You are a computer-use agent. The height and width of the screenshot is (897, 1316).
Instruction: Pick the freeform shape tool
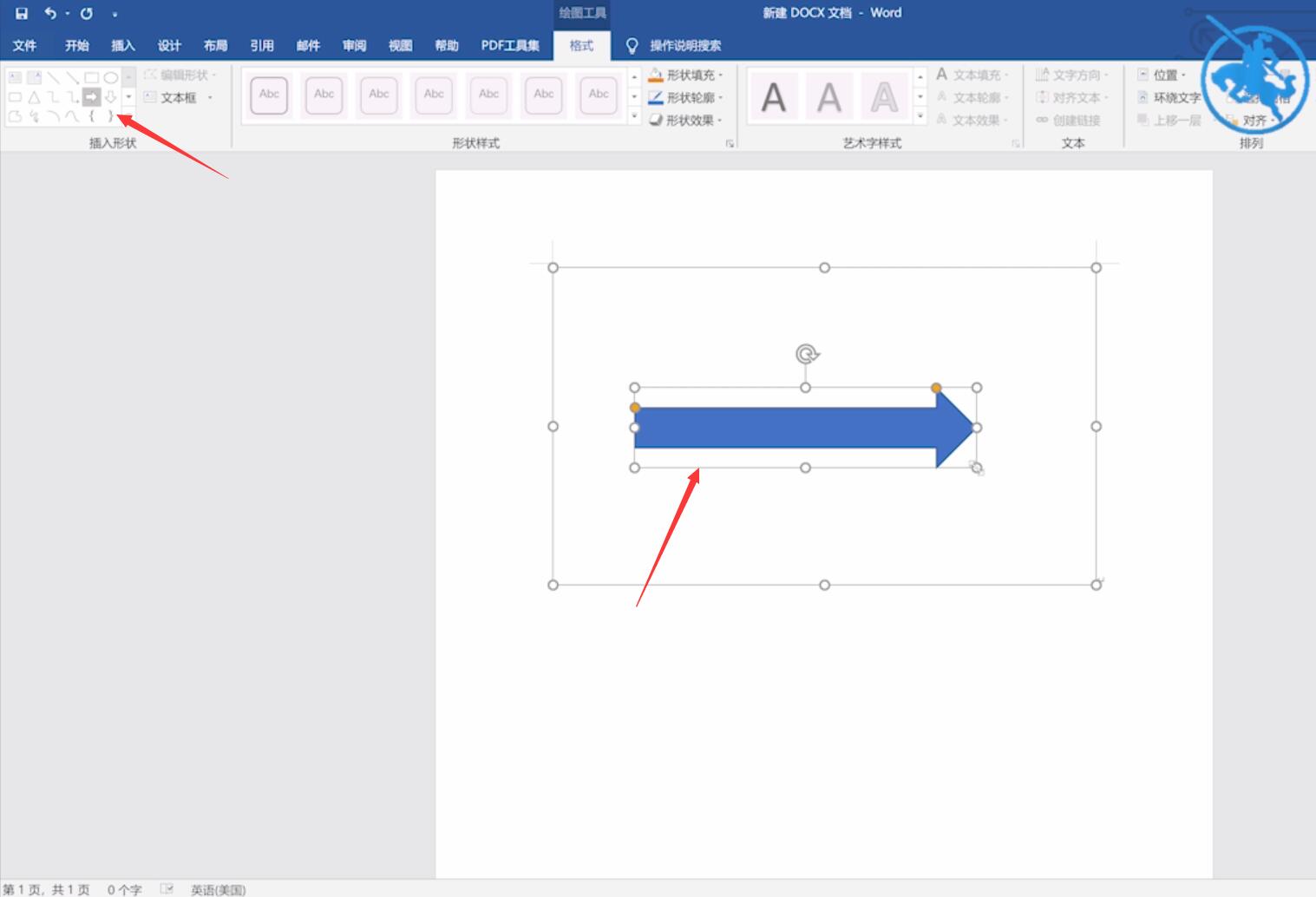(15, 116)
